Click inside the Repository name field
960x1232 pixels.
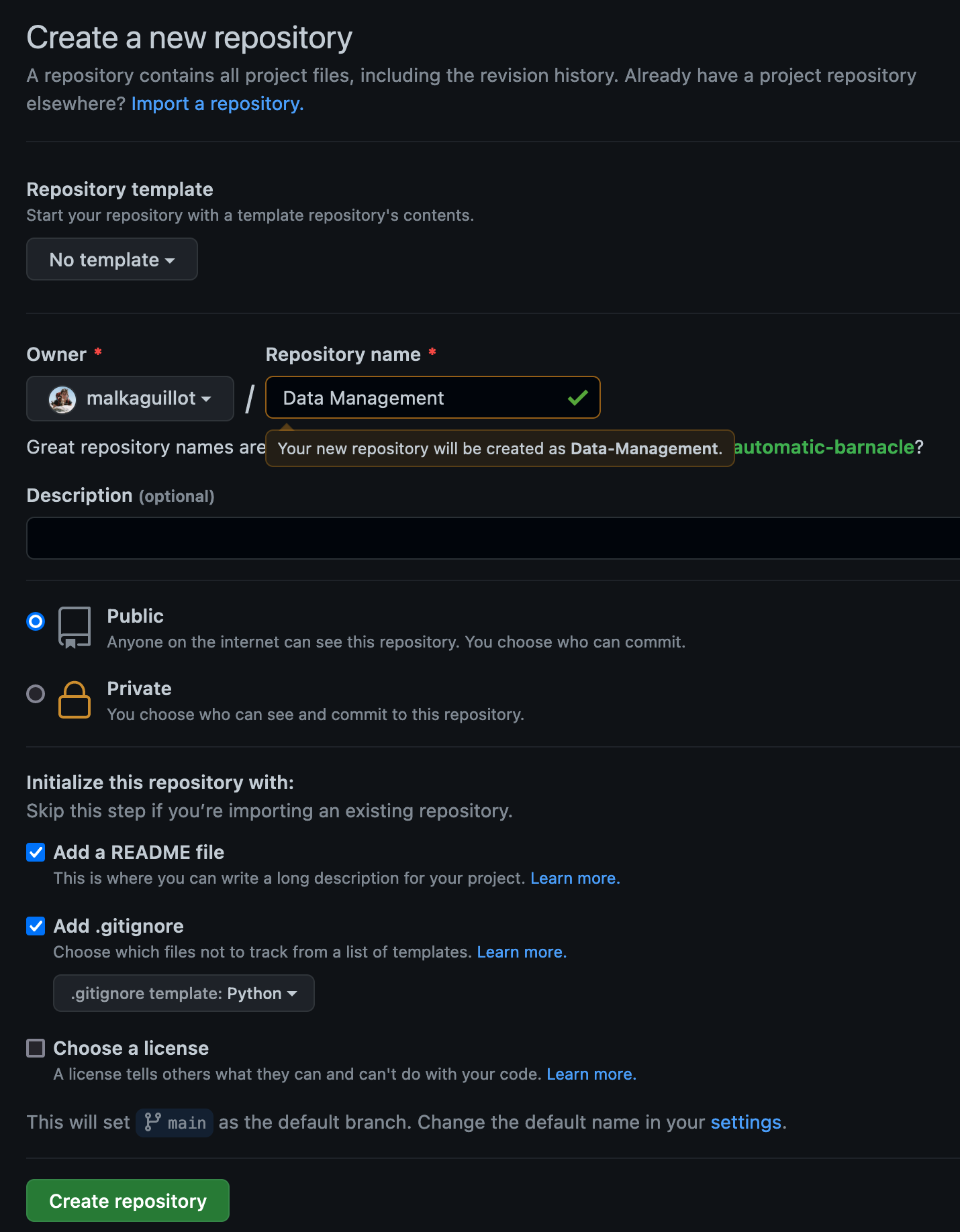click(416, 398)
